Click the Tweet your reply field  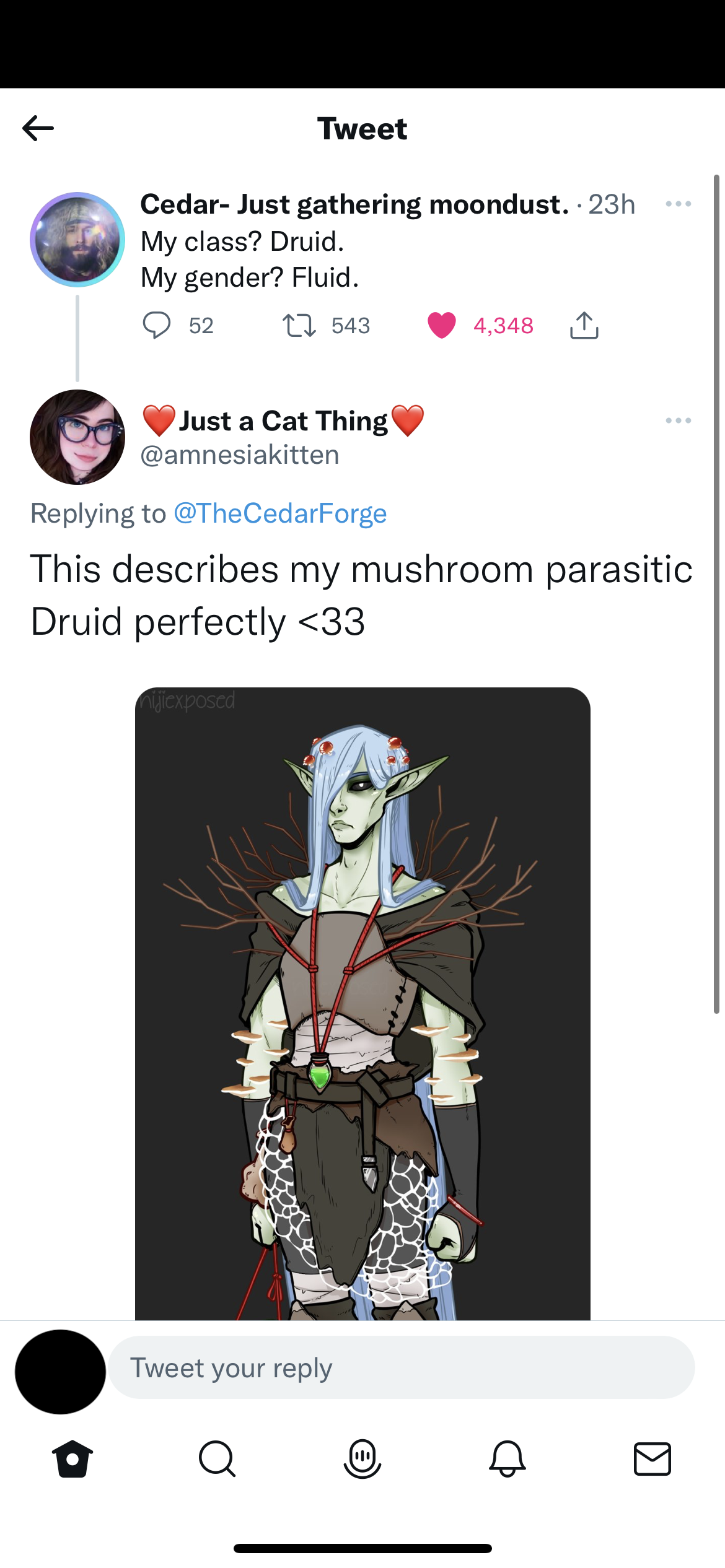(x=402, y=1367)
